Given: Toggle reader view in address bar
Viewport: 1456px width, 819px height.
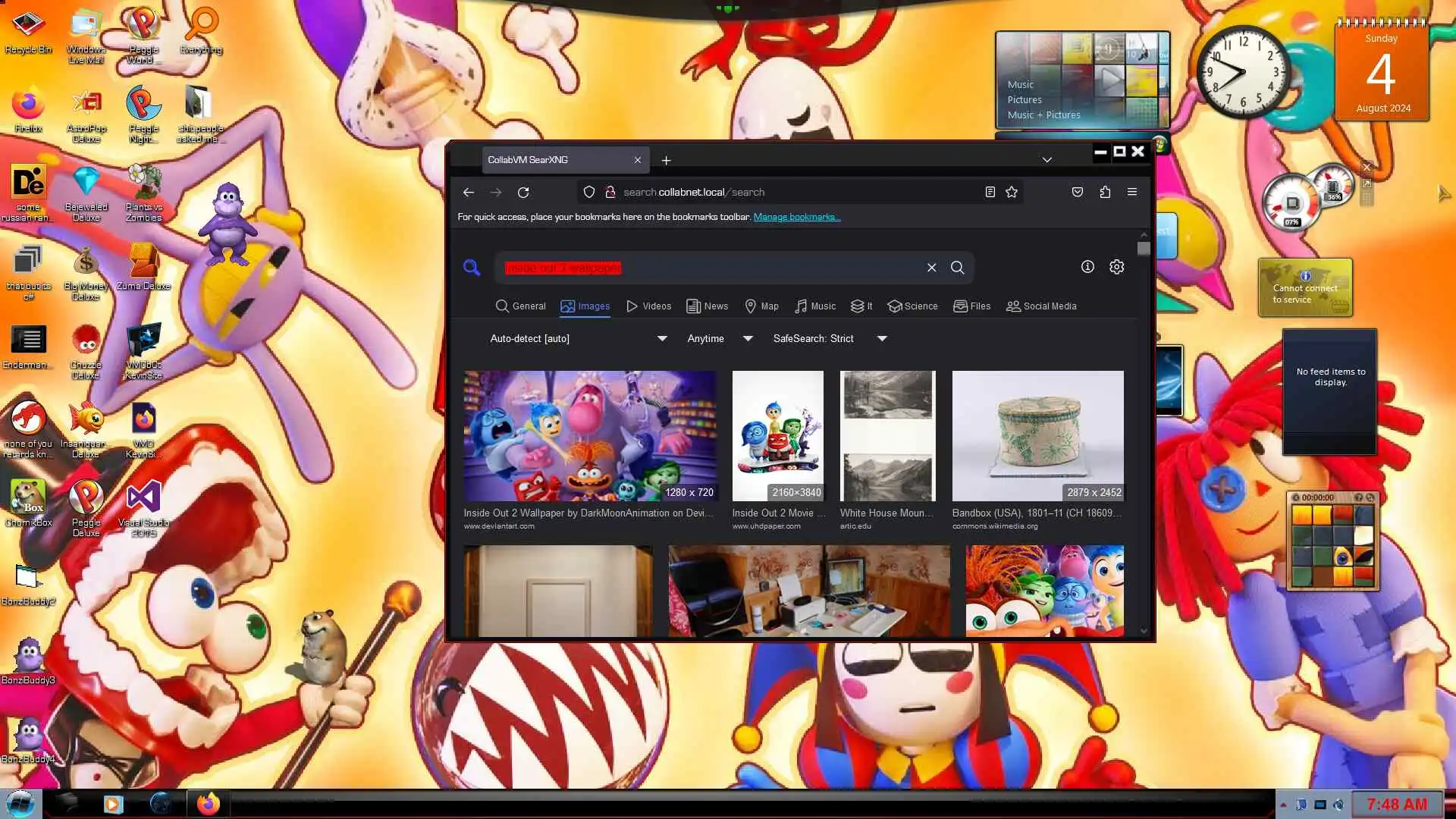Looking at the screenshot, I should pos(990,193).
